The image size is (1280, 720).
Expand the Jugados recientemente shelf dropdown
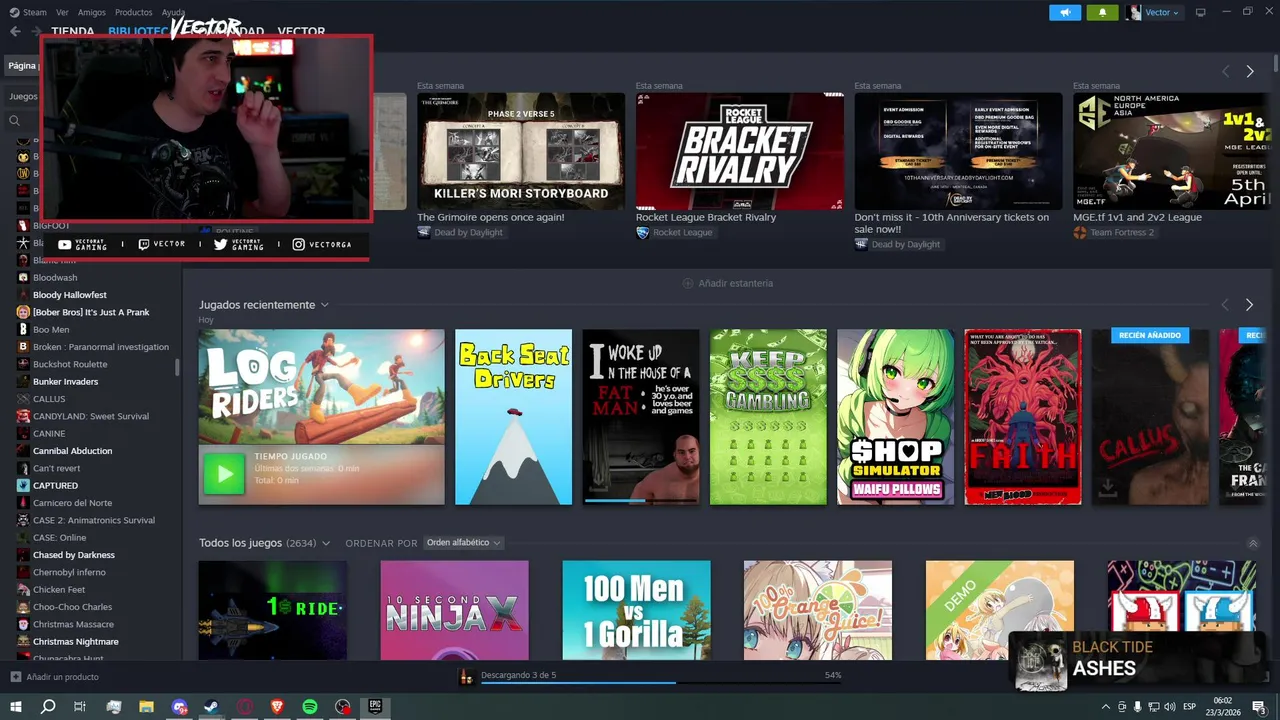325,305
